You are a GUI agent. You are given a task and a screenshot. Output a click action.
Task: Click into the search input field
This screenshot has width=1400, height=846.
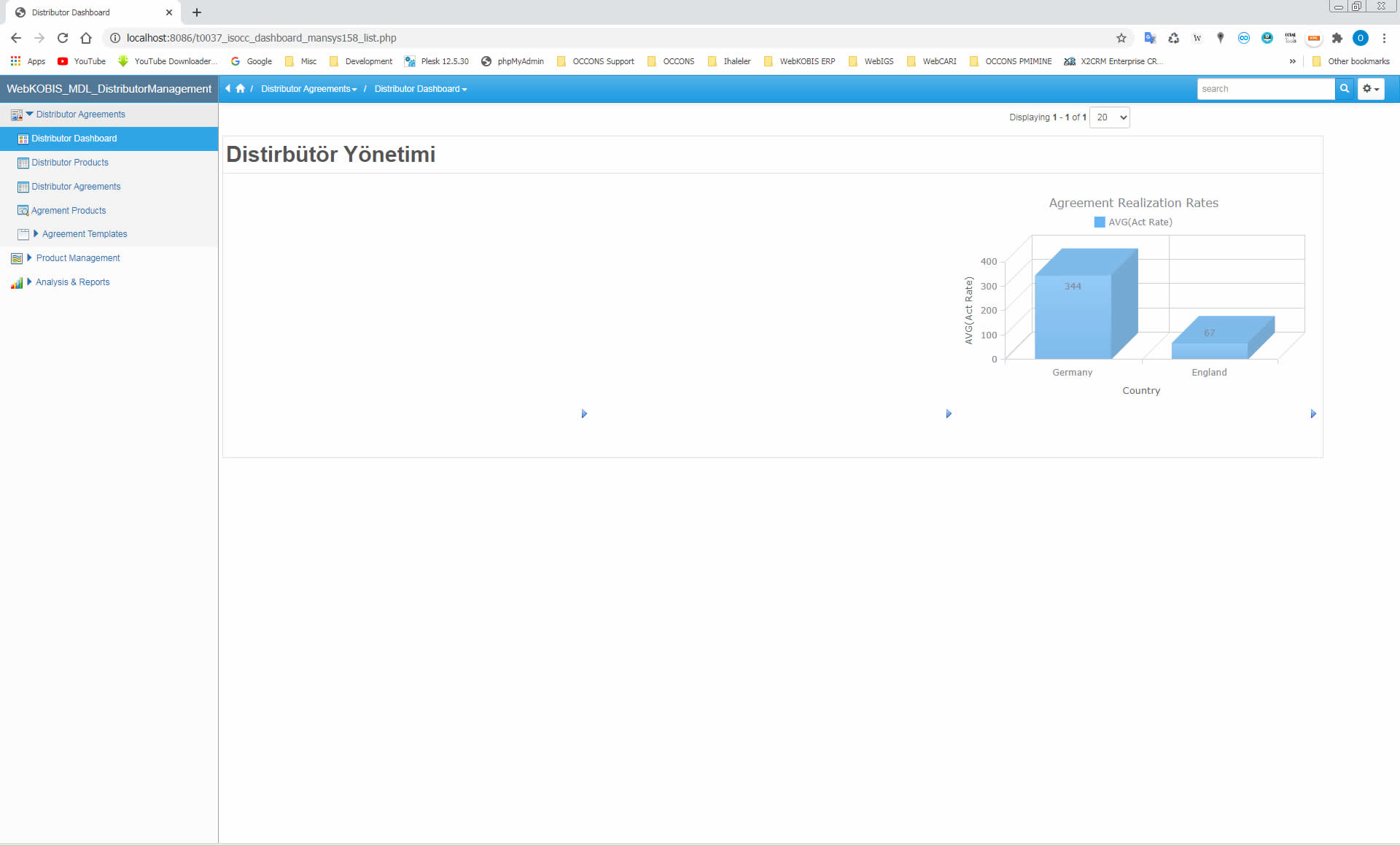pyautogui.click(x=1266, y=89)
